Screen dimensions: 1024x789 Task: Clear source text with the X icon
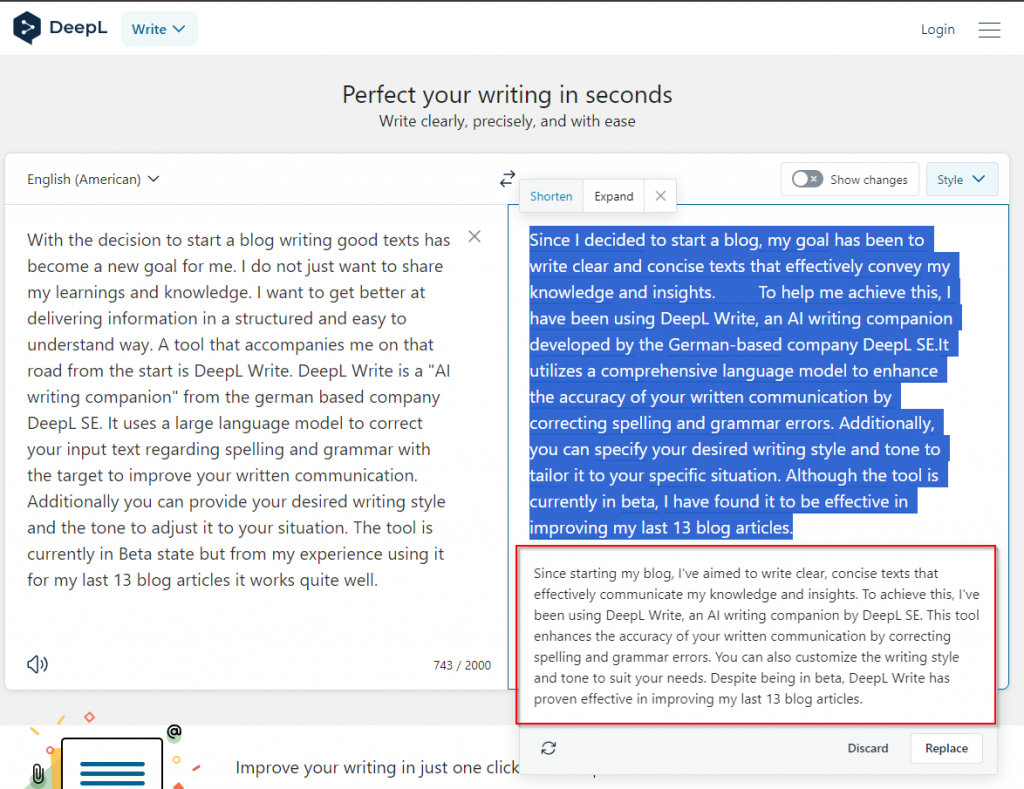tap(475, 236)
